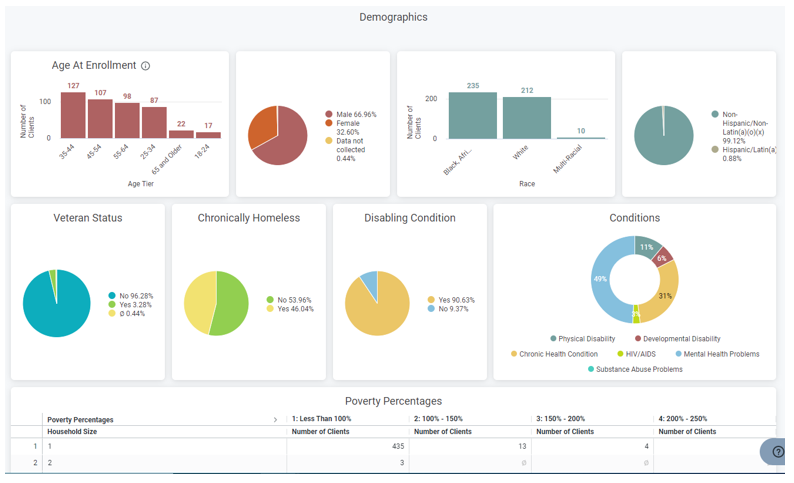Click the 11% Physical Disability donut segment
This screenshot has width=794, height=483.
646,246
